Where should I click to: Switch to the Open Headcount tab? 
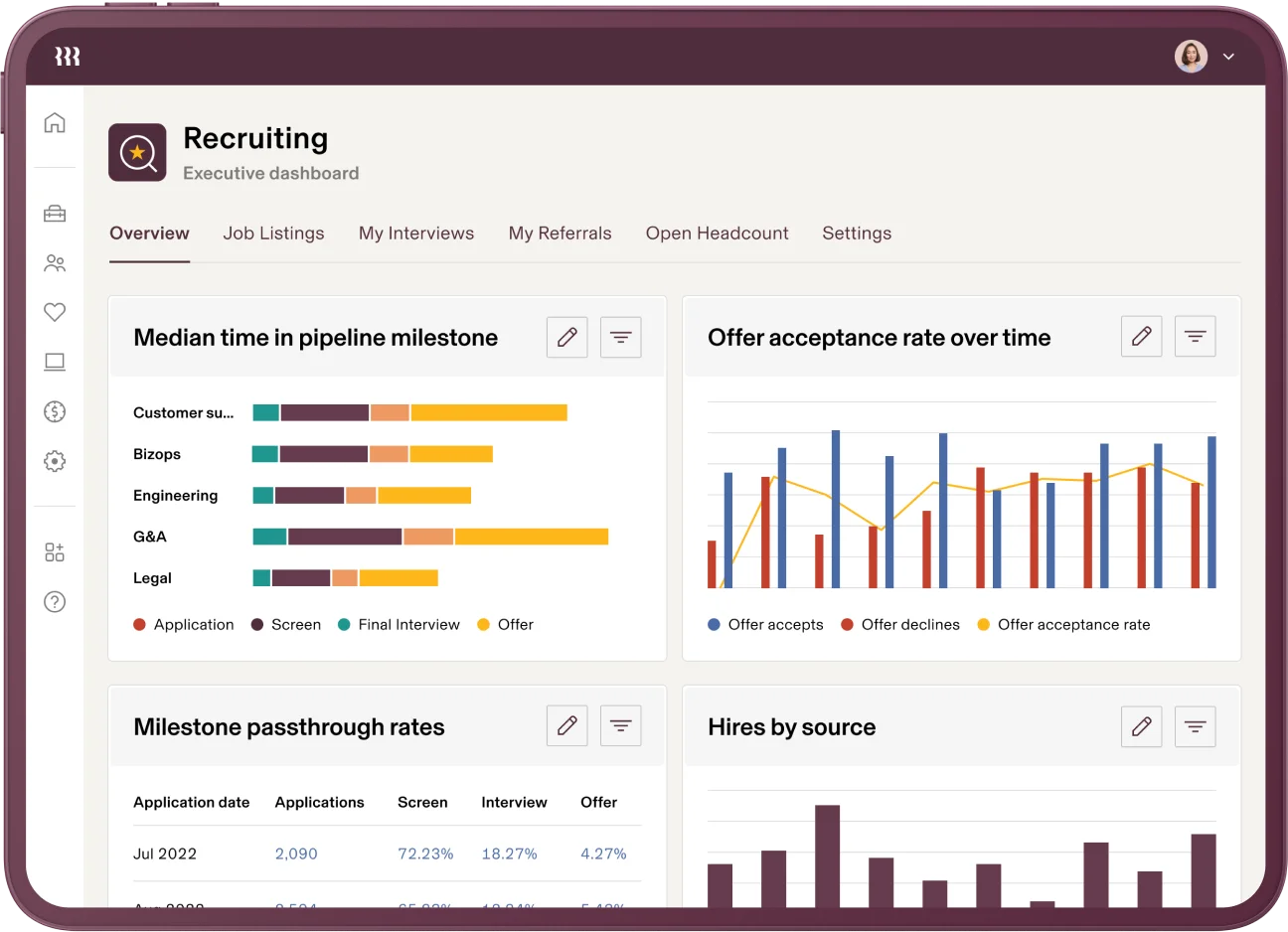pos(717,233)
